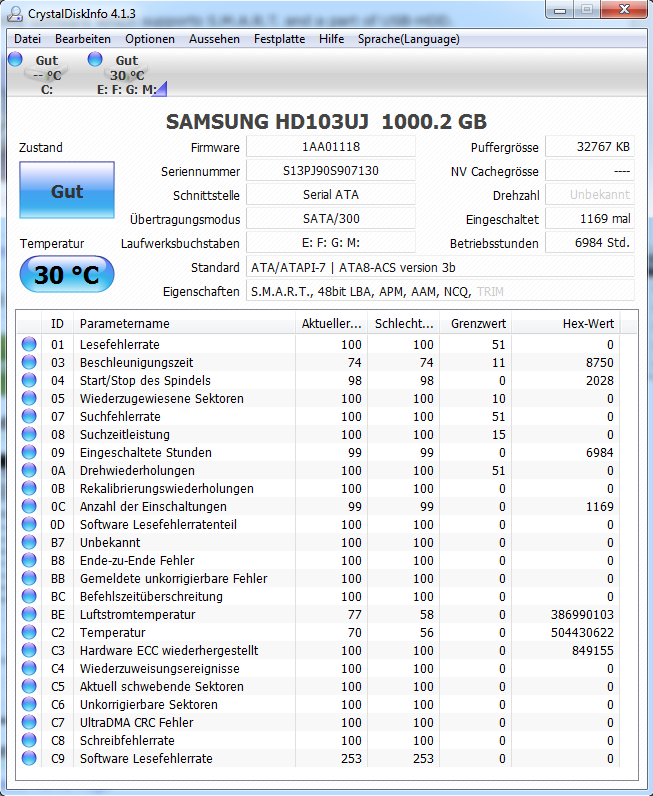Open the Aussehen menu

tap(214, 39)
